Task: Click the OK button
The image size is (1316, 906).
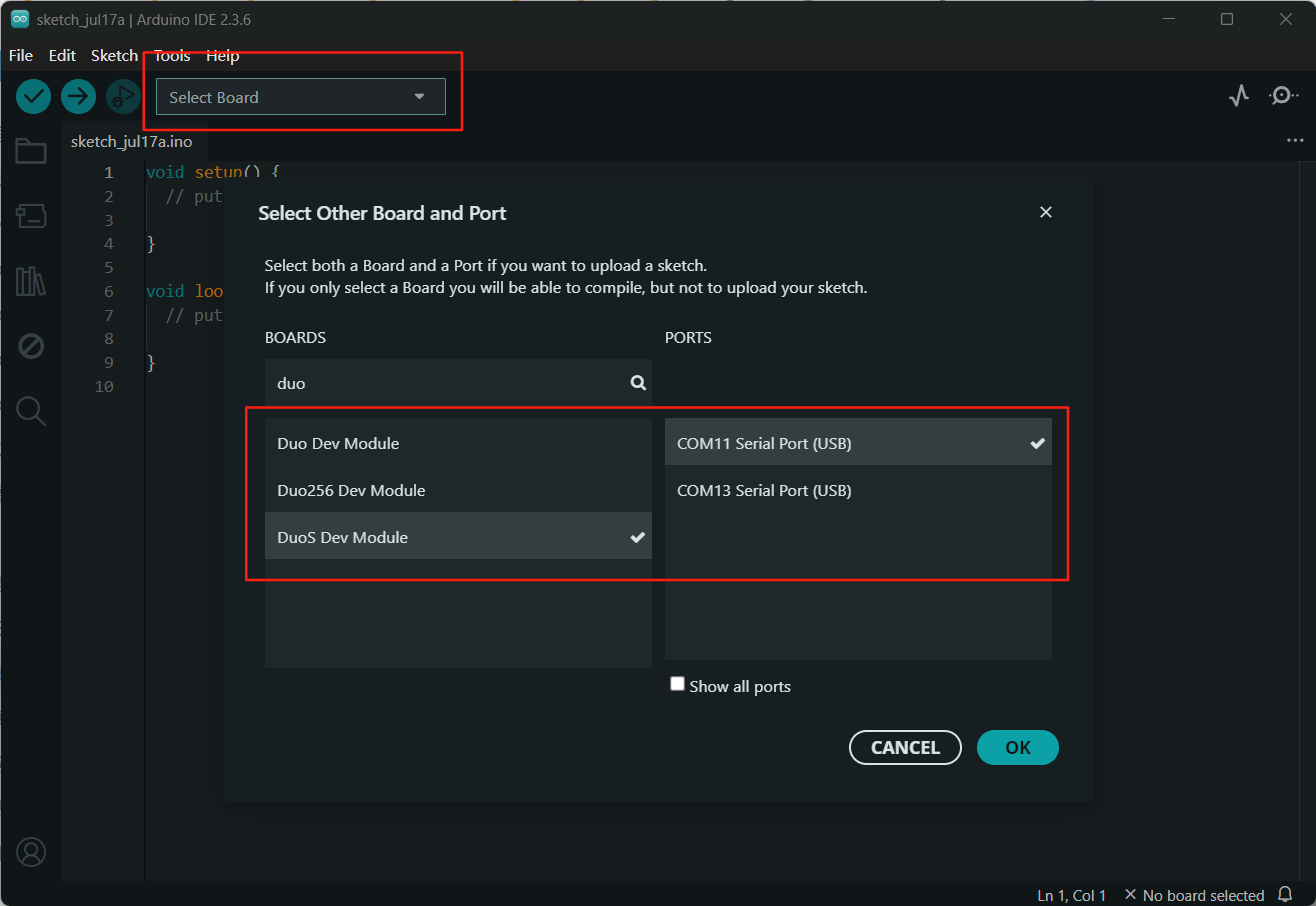Action: [1018, 747]
